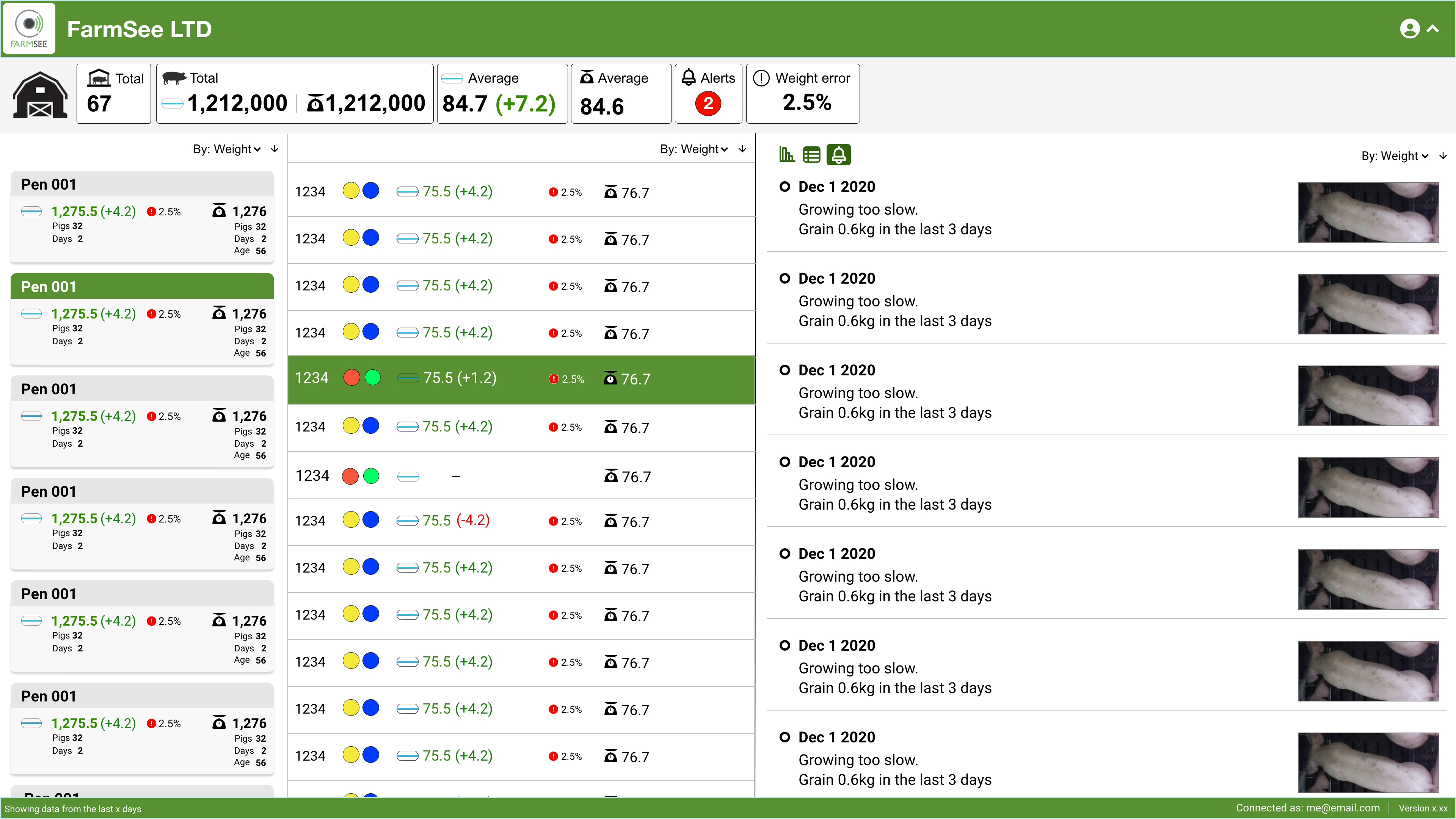Open the pigs list By: Weight dropdown
The width and height of the screenshot is (1456, 819).
coord(694,149)
